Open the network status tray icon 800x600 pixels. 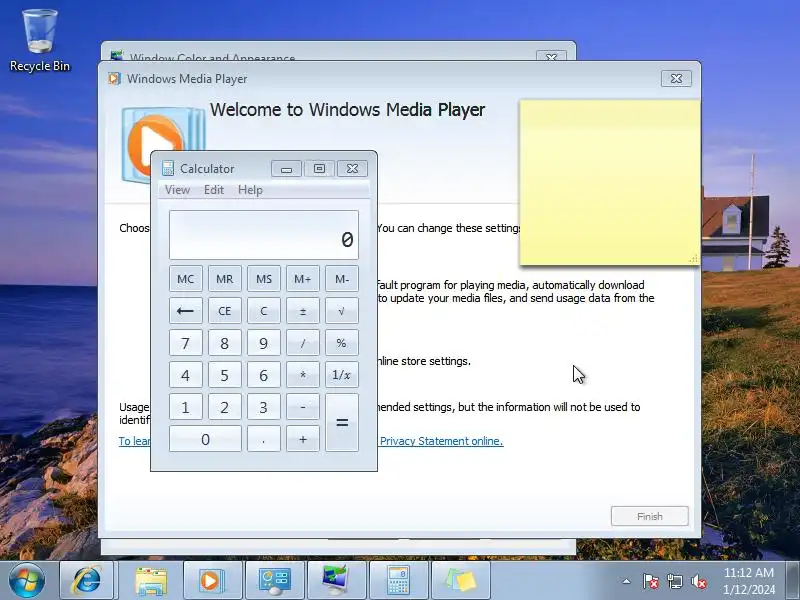point(675,581)
